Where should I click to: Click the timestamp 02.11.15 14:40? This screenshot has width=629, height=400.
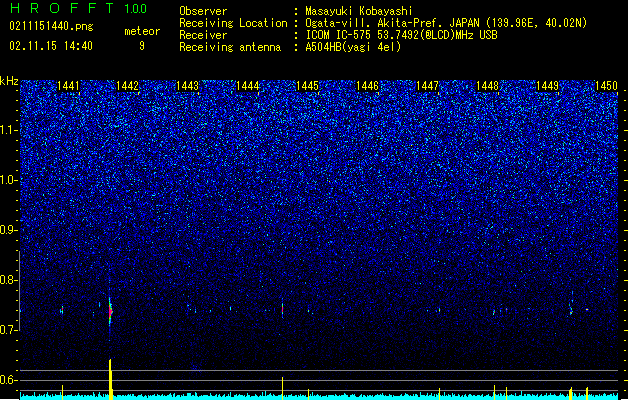point(51,46)
